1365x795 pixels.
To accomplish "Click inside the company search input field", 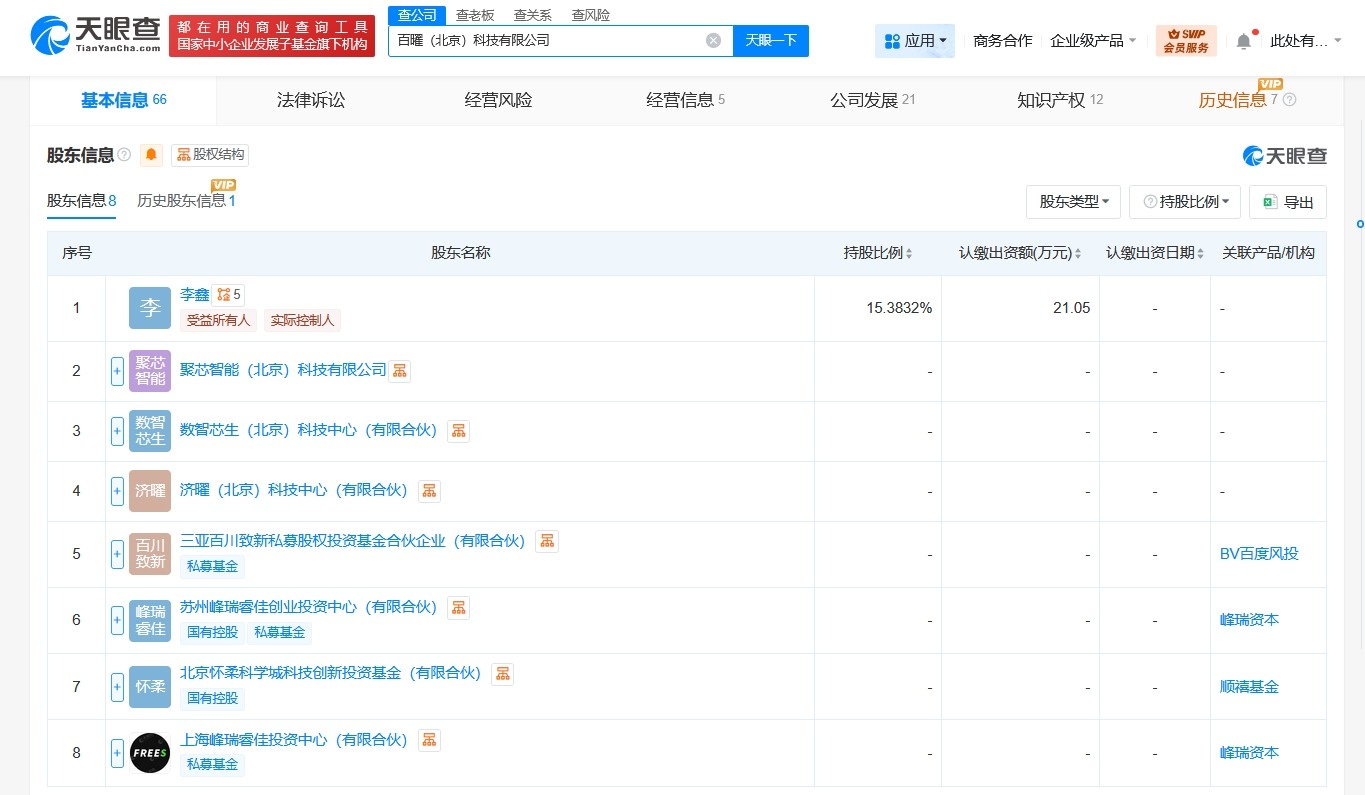I will 550,40.
